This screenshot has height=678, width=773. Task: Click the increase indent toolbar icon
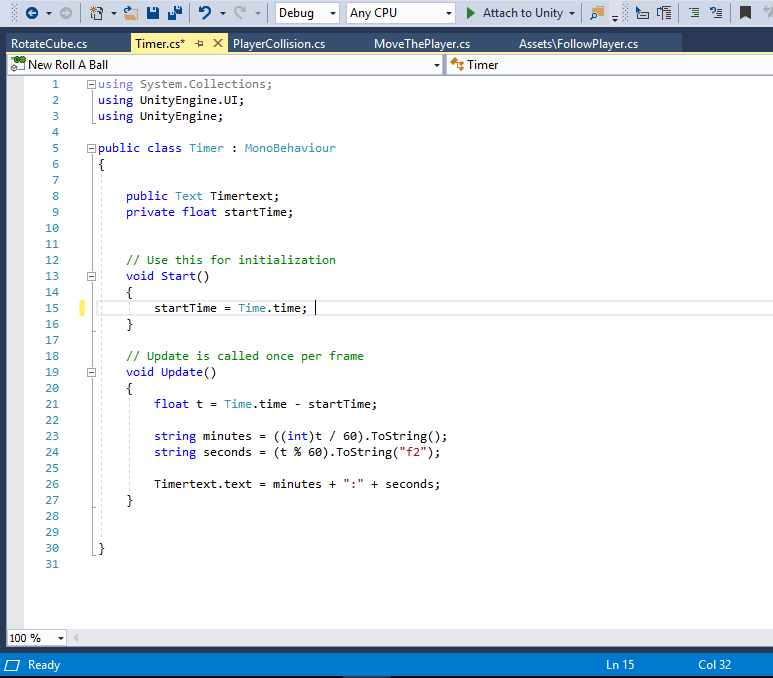(x=665, y=13)
